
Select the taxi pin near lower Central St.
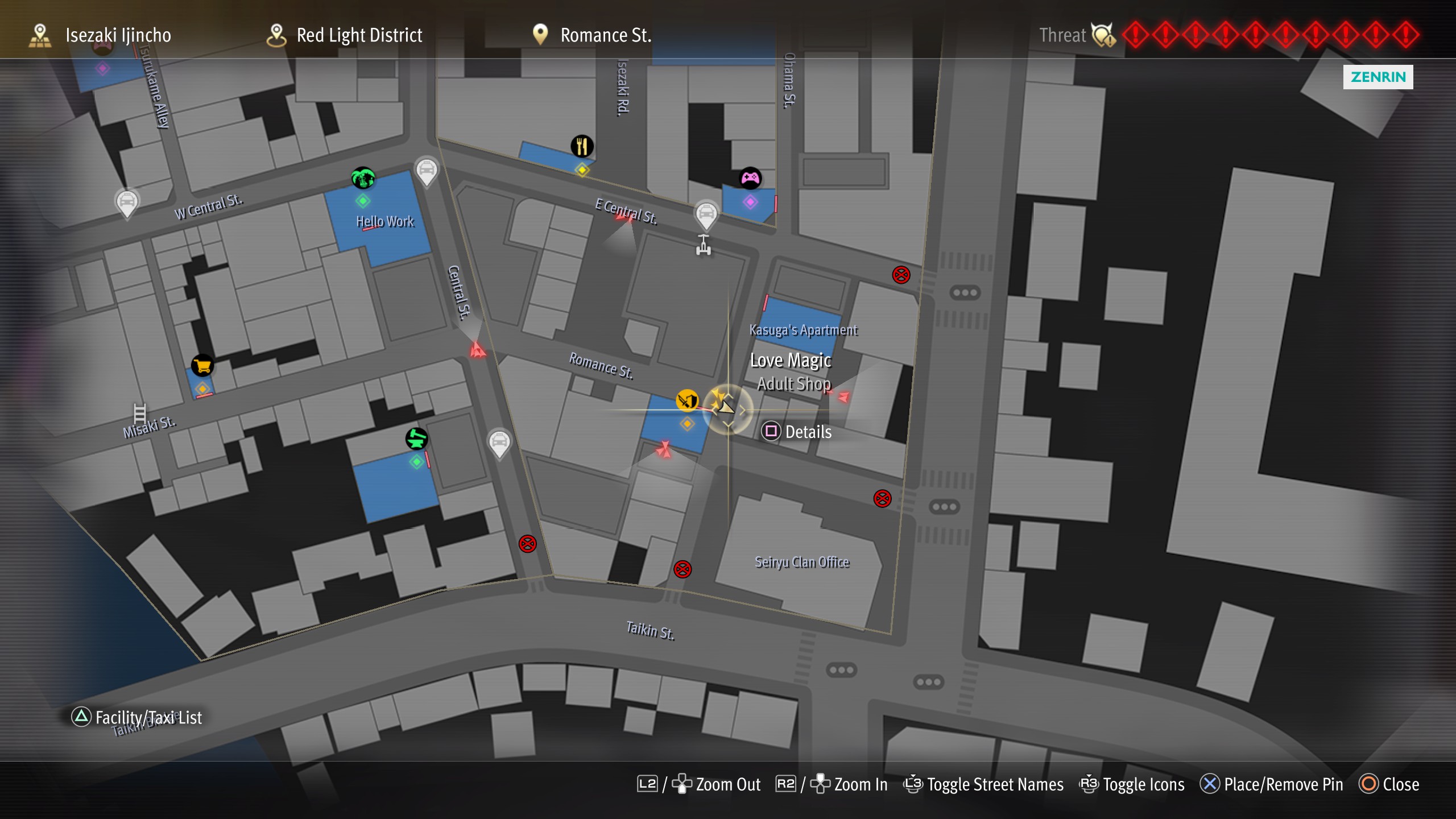tap(499, 443)
